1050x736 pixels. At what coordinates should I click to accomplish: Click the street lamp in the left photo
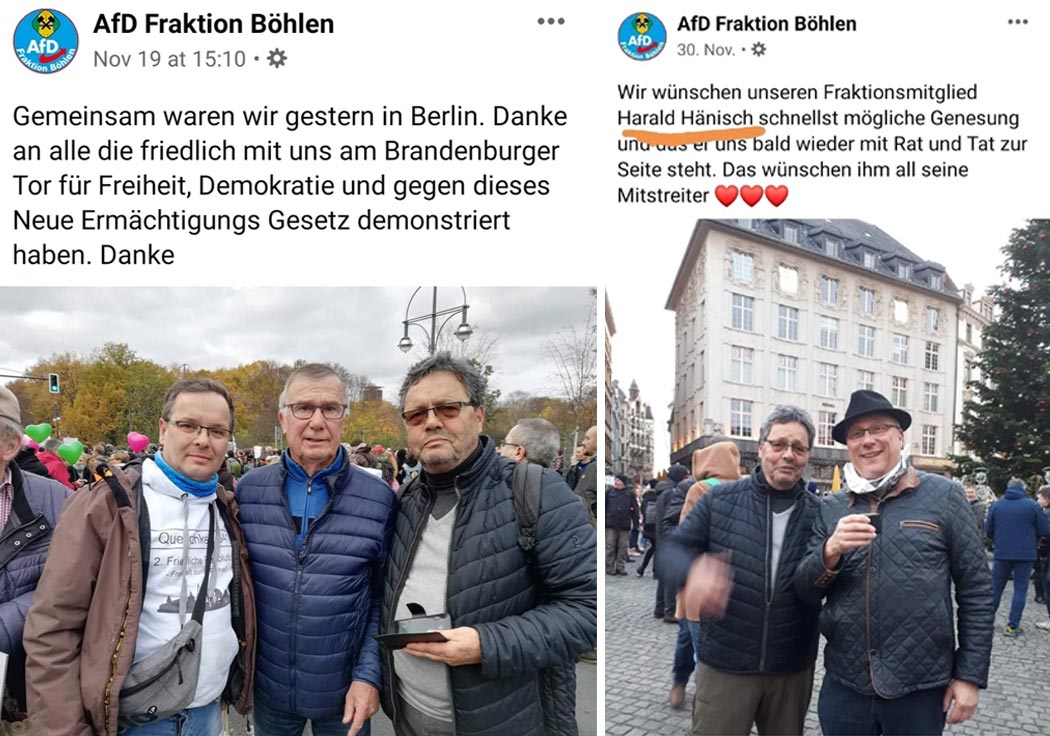[435, 320]
